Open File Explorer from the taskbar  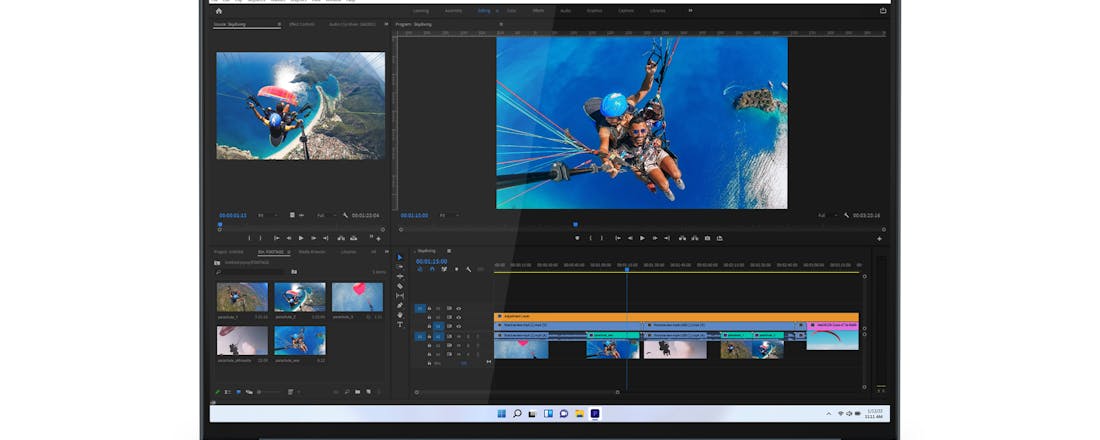coord(579,413)
